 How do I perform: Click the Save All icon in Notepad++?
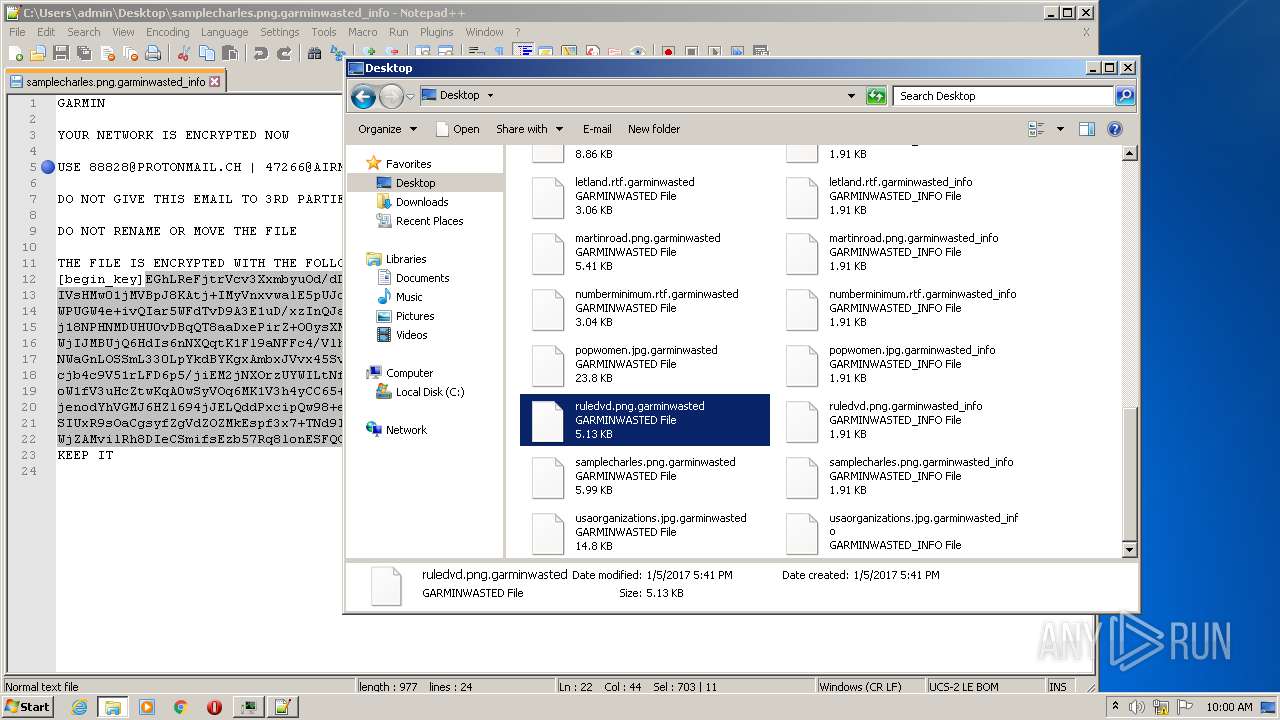pyautogui.click(x=84, y=53)
